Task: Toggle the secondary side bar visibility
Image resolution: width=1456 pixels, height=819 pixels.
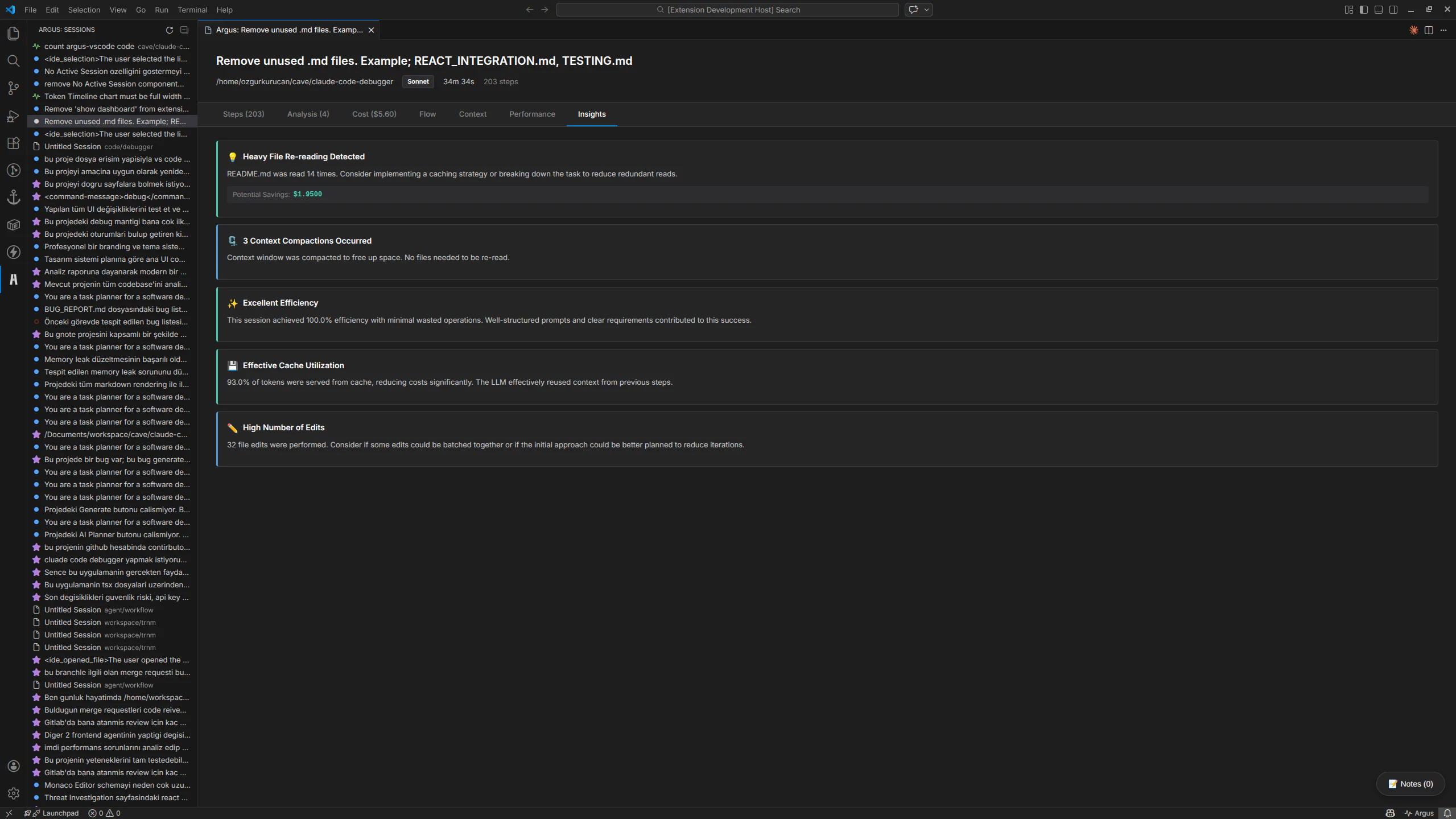Action: [x=1393, y=10]
